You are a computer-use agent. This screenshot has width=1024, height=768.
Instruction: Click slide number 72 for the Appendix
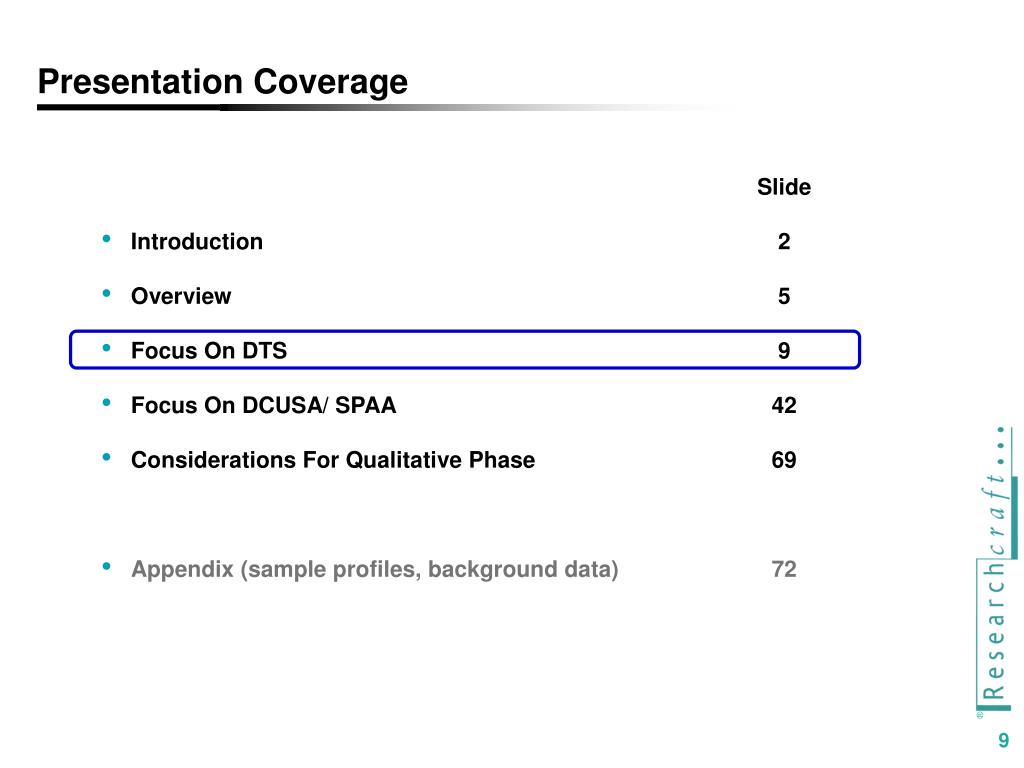pos(784,570)
